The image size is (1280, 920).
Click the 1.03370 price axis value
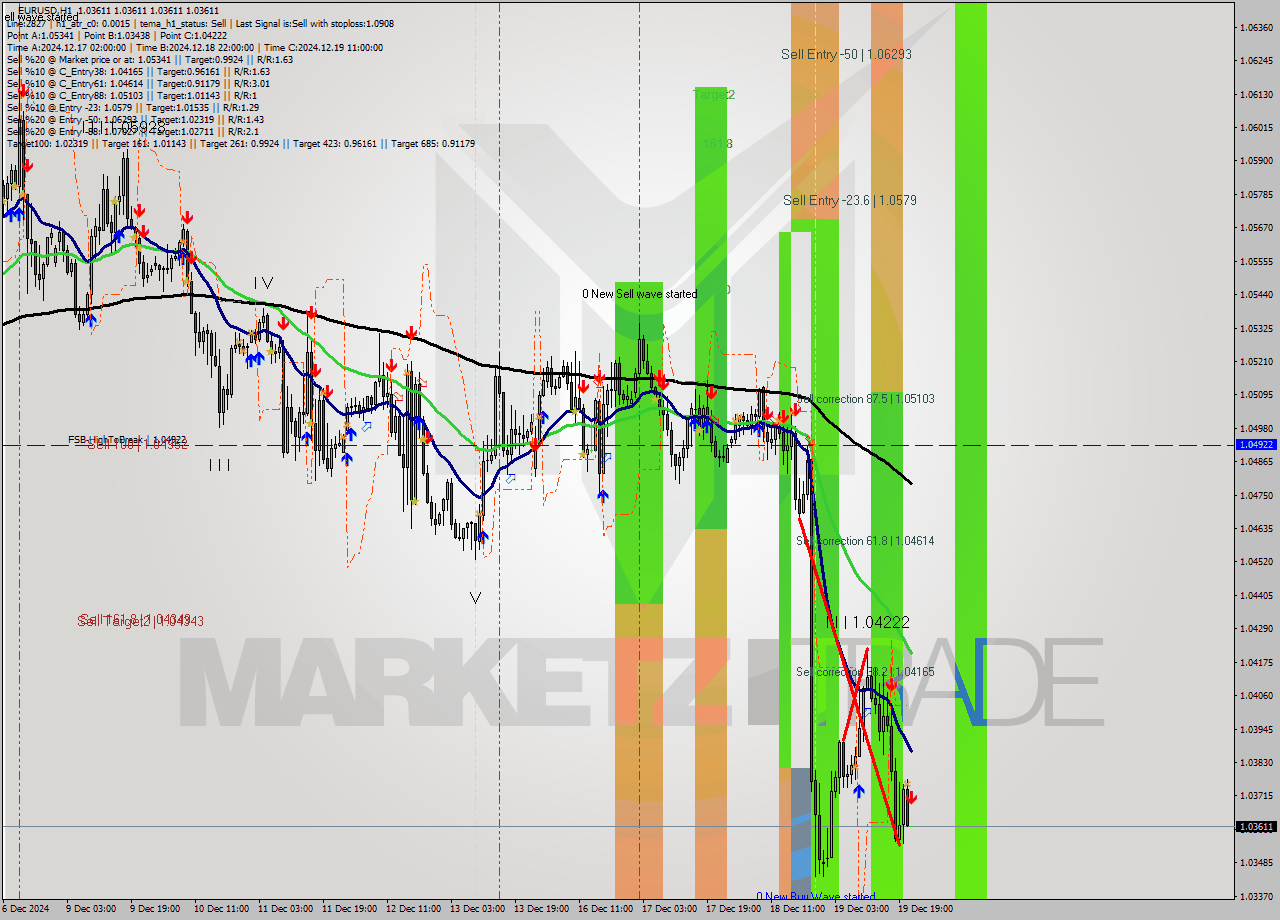point(1256,896)
